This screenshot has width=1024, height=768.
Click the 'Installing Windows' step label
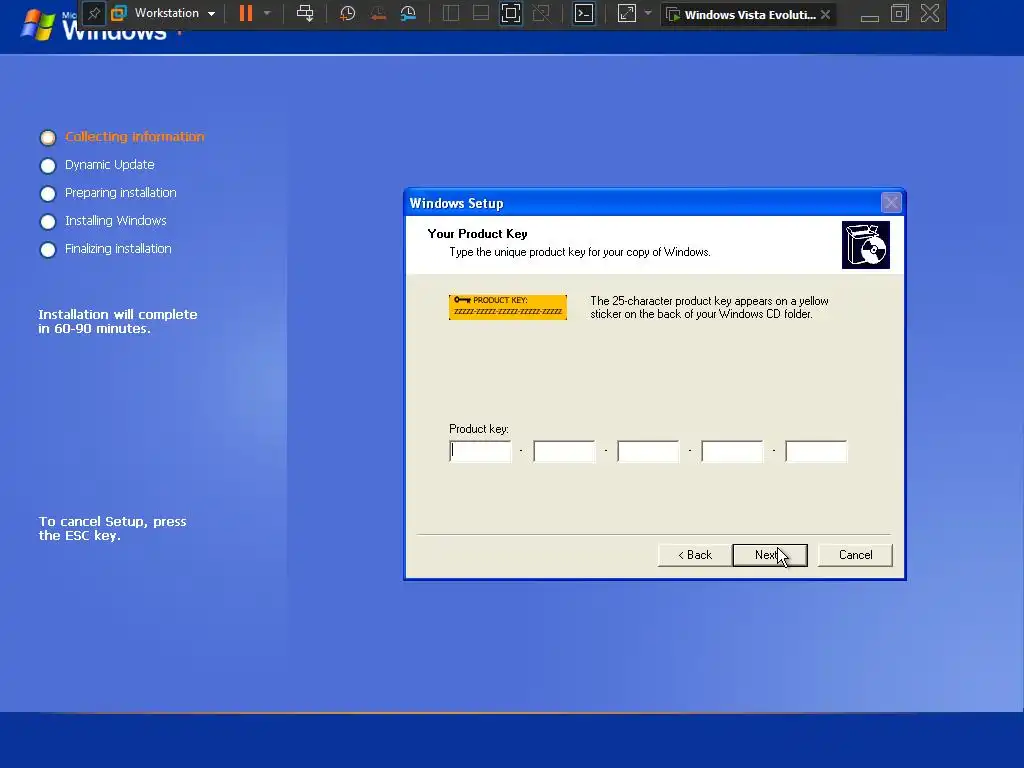click(116, 221)
